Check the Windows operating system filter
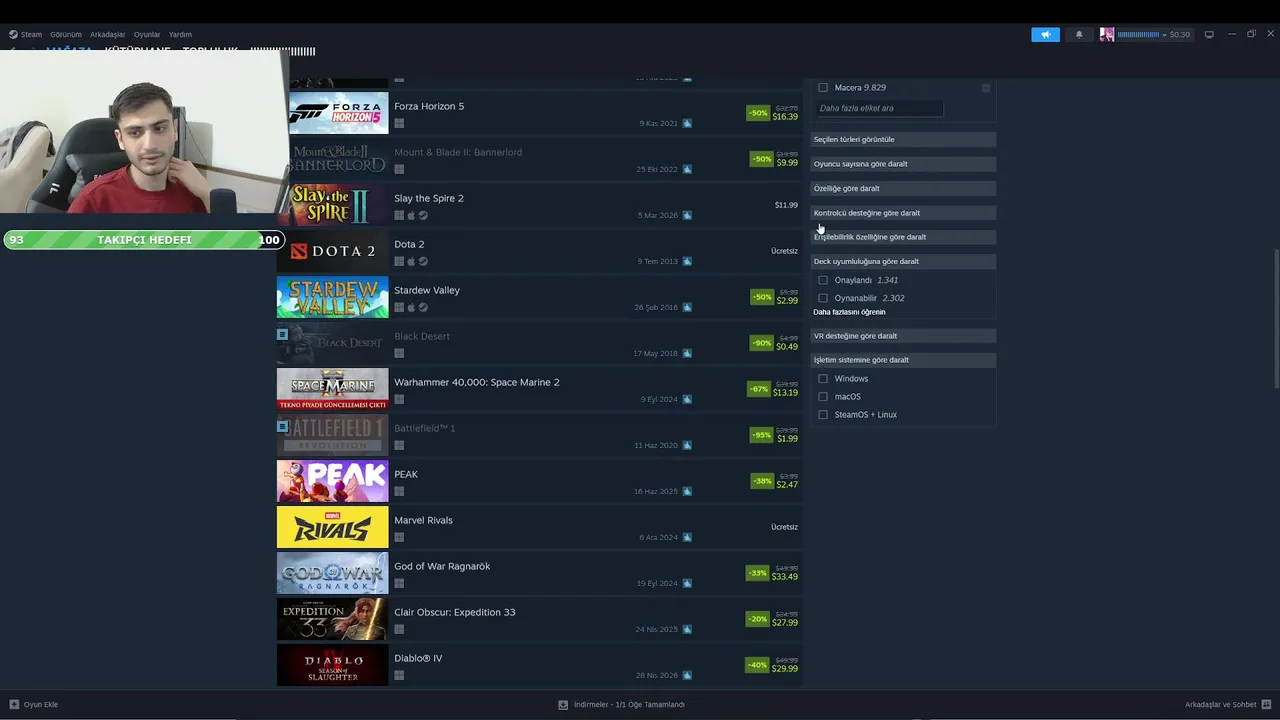Viewport: 1280px width, 720px height. tap(823, 379)
